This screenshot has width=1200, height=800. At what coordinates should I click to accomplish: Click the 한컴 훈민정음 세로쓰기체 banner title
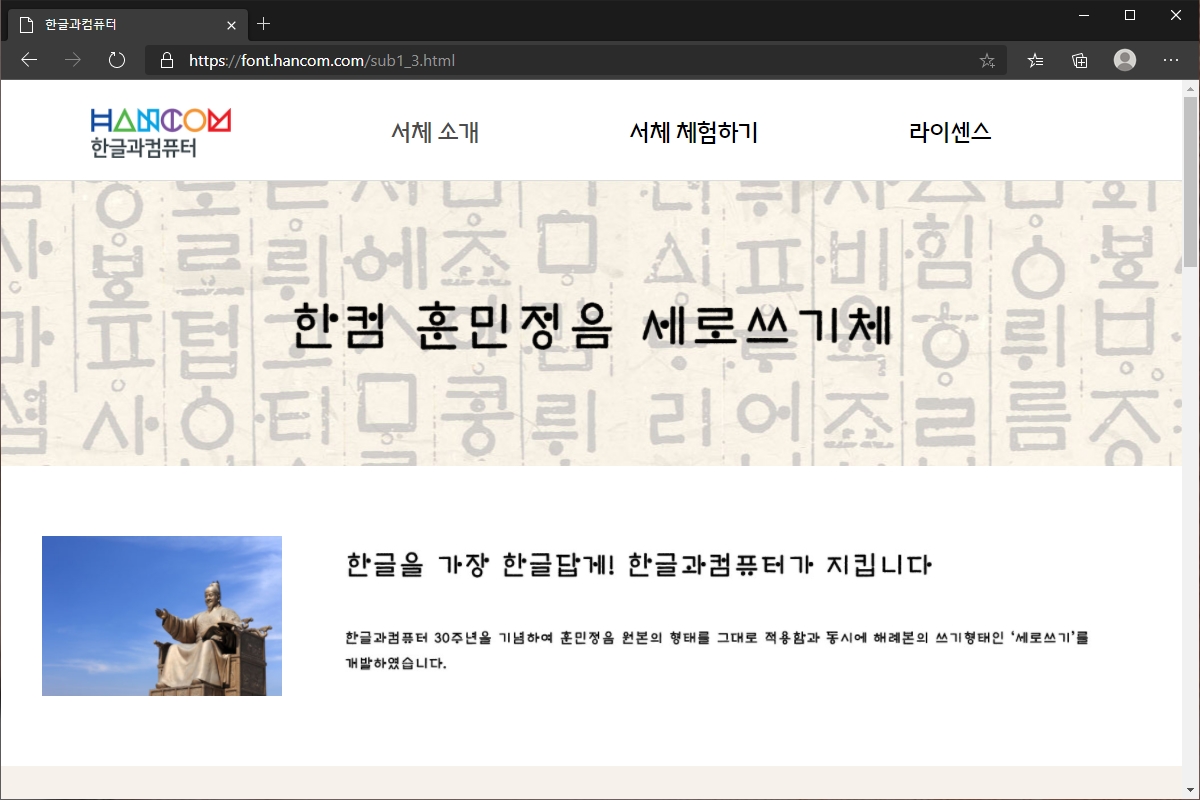pyautogui.click(x=593, y=326)
